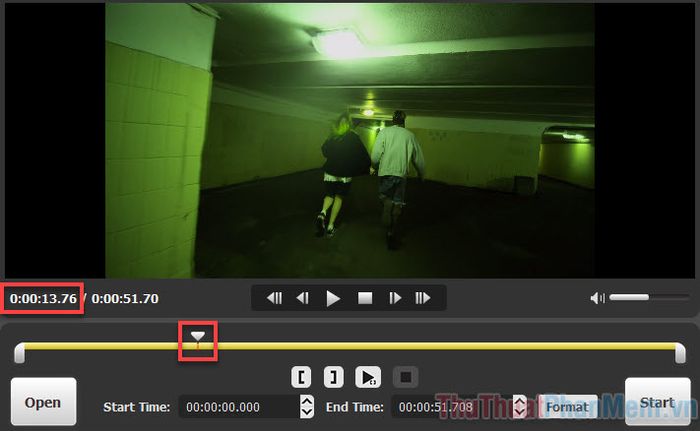
Task: Step back one frame
Action: coord(303,298)
